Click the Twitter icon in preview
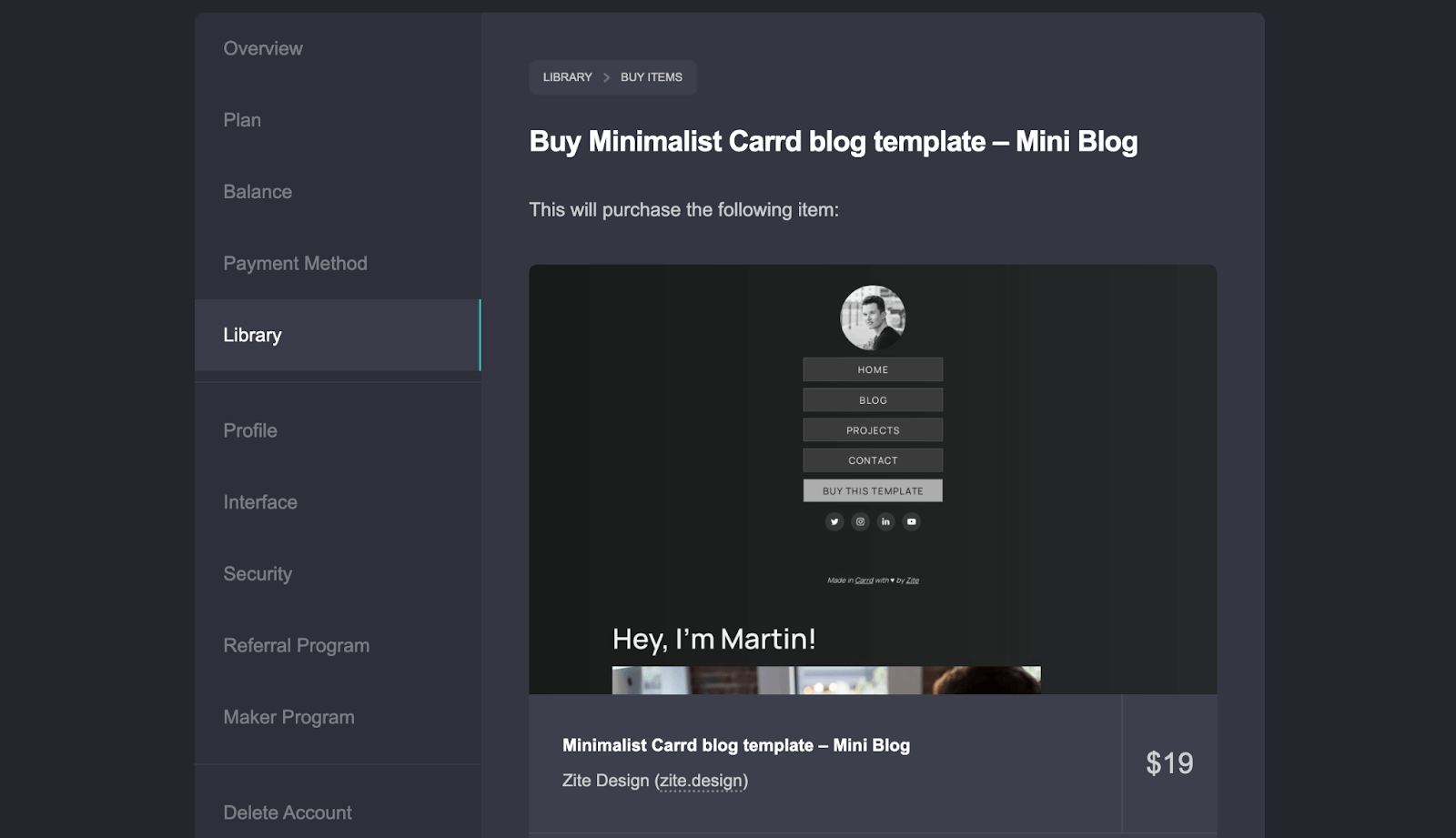 [834, 521]
